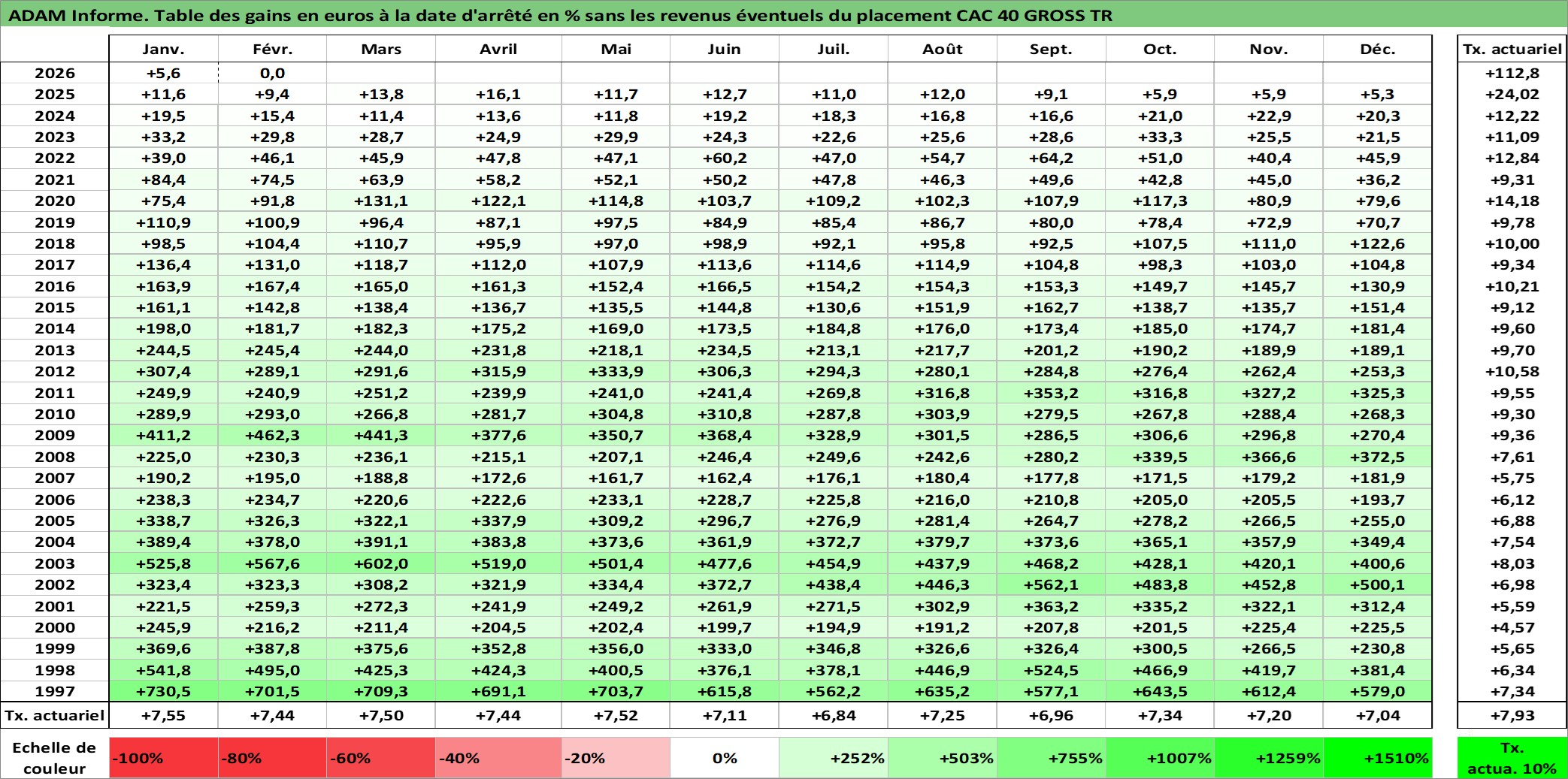1568x779 pixels.
Task: Click the '+6,84' July actuarial rate
Action: pos(834,715)
